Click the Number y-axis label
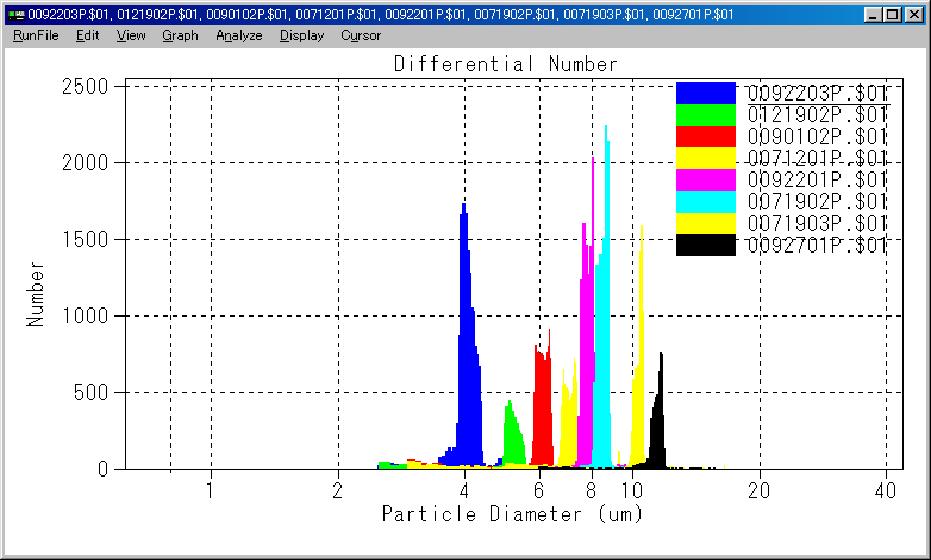Viewport: 931px width, 560px height. click(36, 294)
